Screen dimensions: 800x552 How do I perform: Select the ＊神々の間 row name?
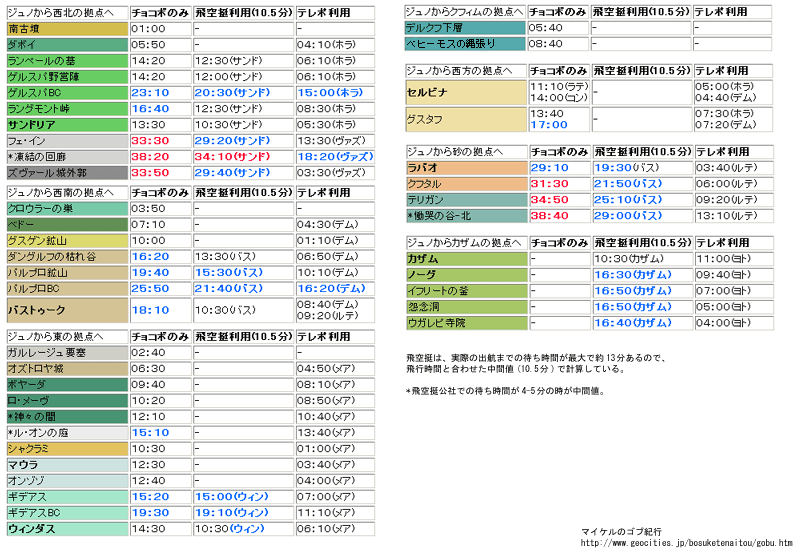67,417
